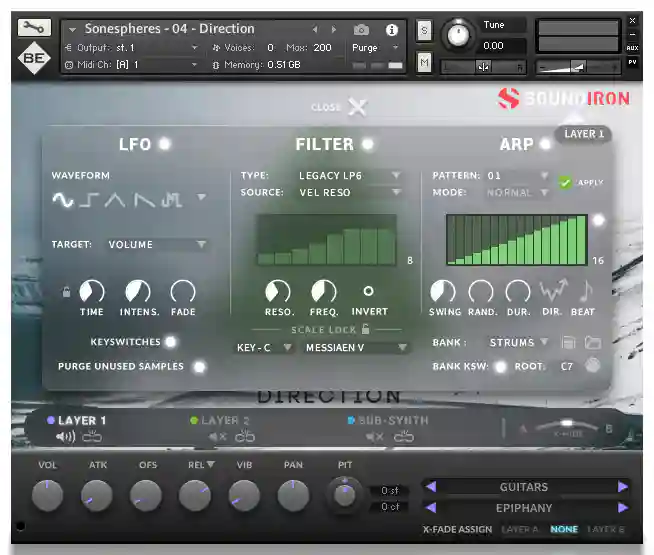
Task: Click Sub-Synth link icon
Action: click(404, 437)
